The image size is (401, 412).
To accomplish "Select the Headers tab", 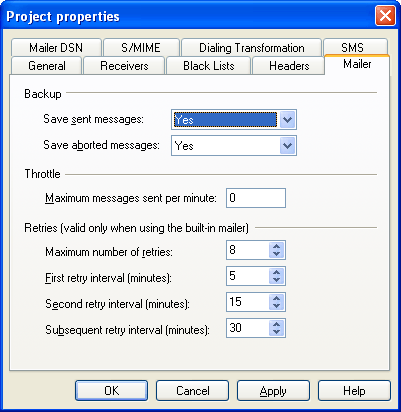I will 289,66.
